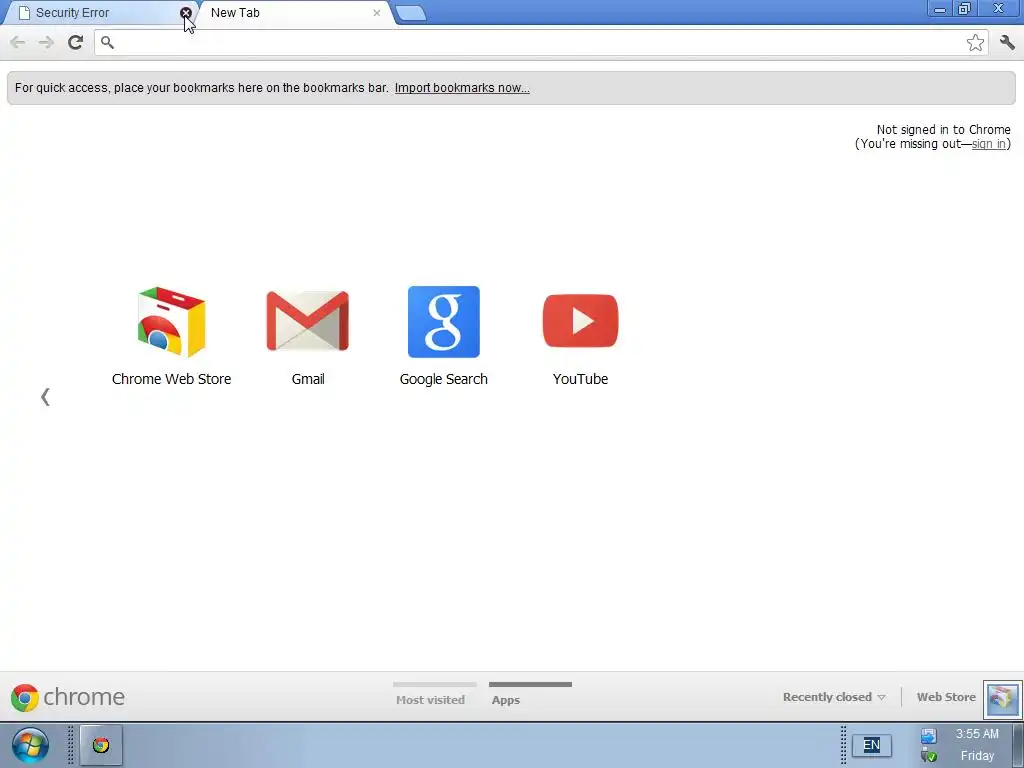Screen dimensions: 1024x768
Task: Click the Back navigation arrow
Action: click(18, 42)
